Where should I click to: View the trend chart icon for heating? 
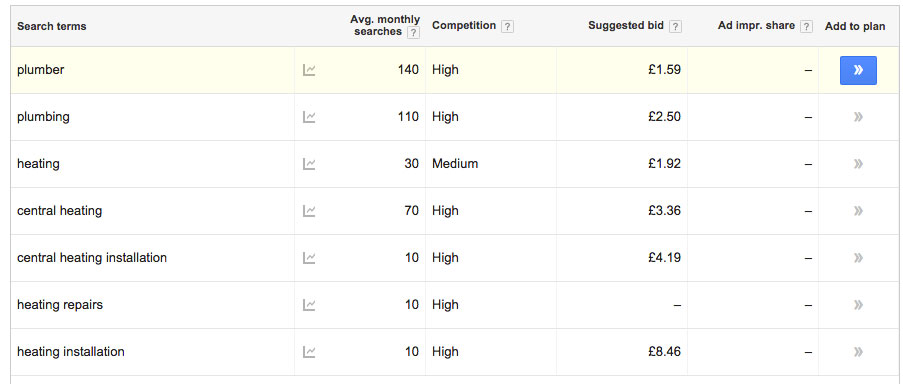(x=309, y=164)
